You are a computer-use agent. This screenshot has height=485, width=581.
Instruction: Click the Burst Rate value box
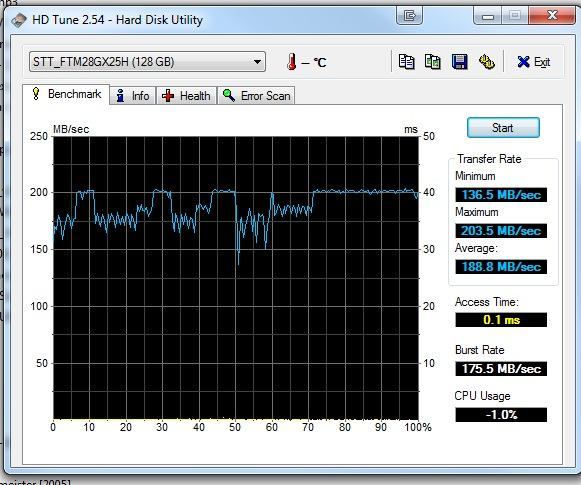tap(501, 369)
